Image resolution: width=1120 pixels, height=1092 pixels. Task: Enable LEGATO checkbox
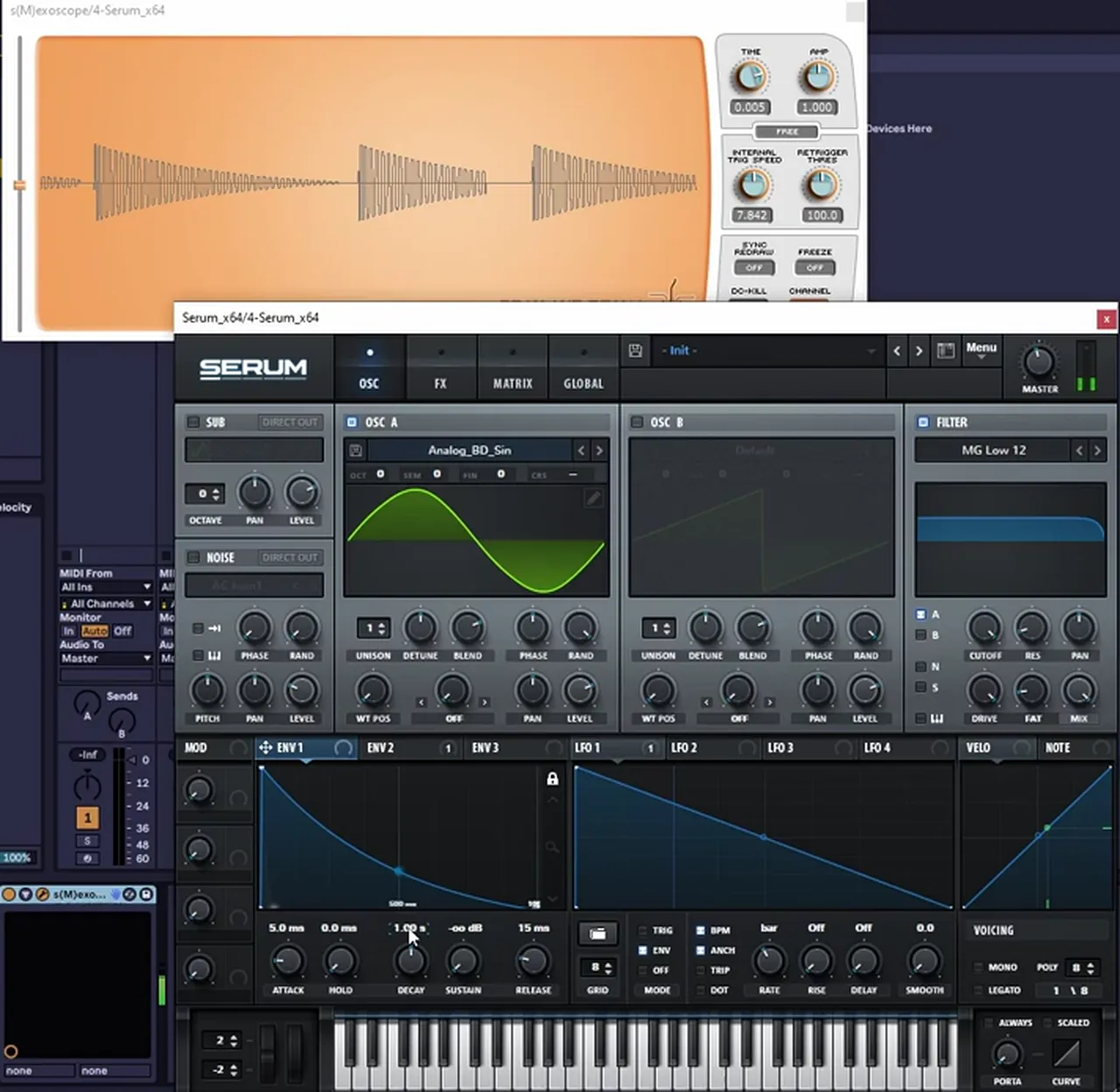978,990
